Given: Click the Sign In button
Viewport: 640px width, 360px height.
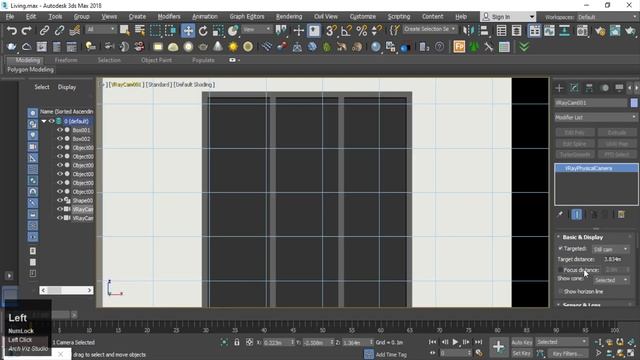Looking at the screenshot, I should (x=508, y=17).
